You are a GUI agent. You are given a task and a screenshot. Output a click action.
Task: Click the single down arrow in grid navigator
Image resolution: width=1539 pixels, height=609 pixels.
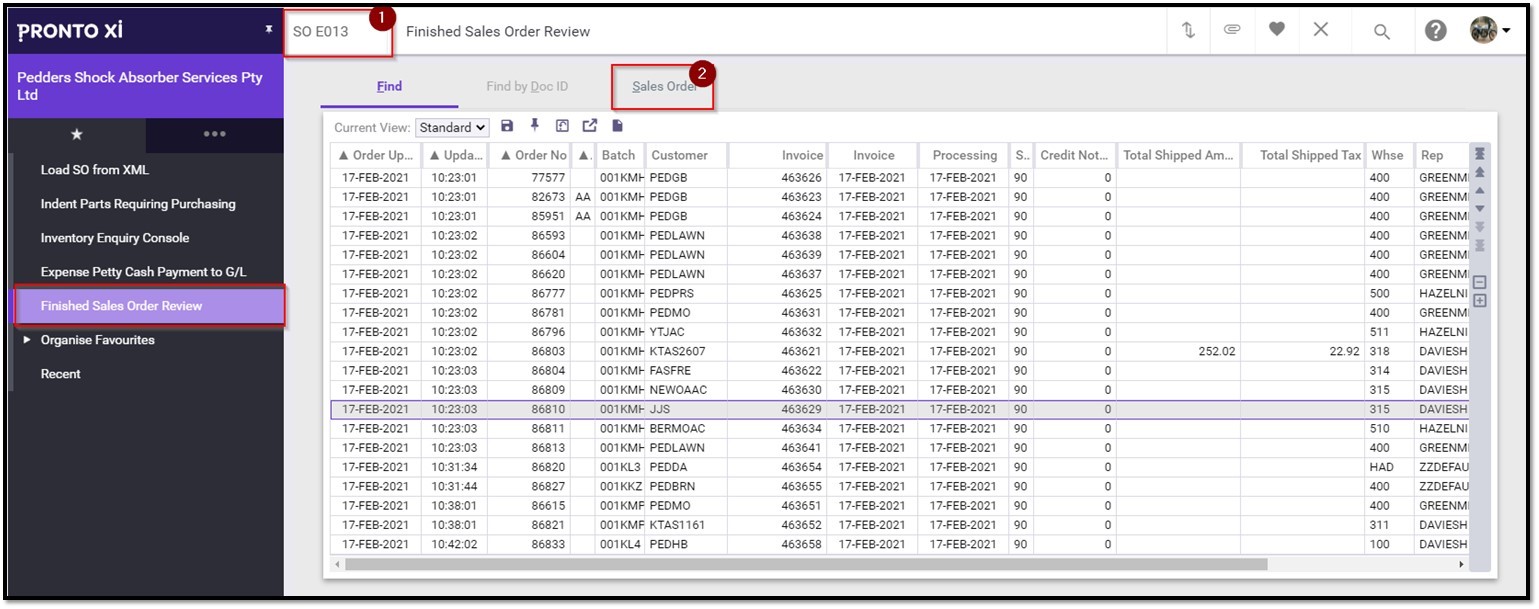point(1480,208)
